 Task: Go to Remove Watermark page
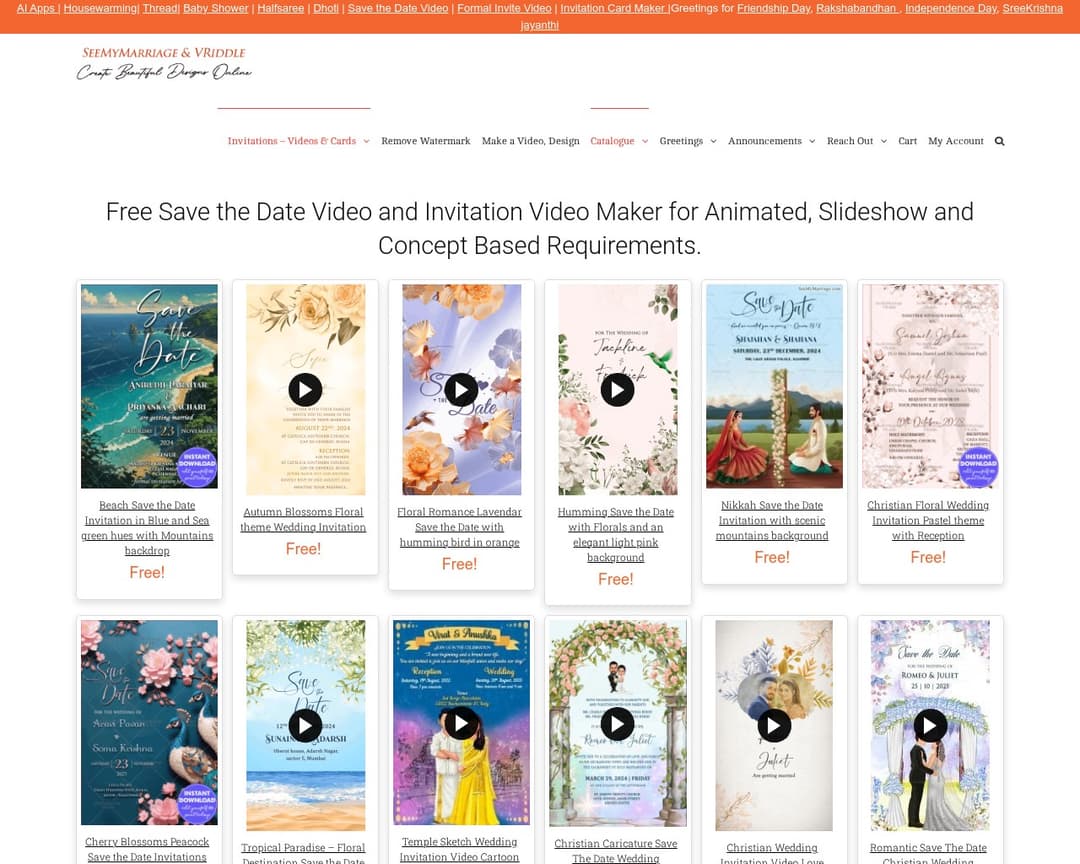[x=425, y=141]
